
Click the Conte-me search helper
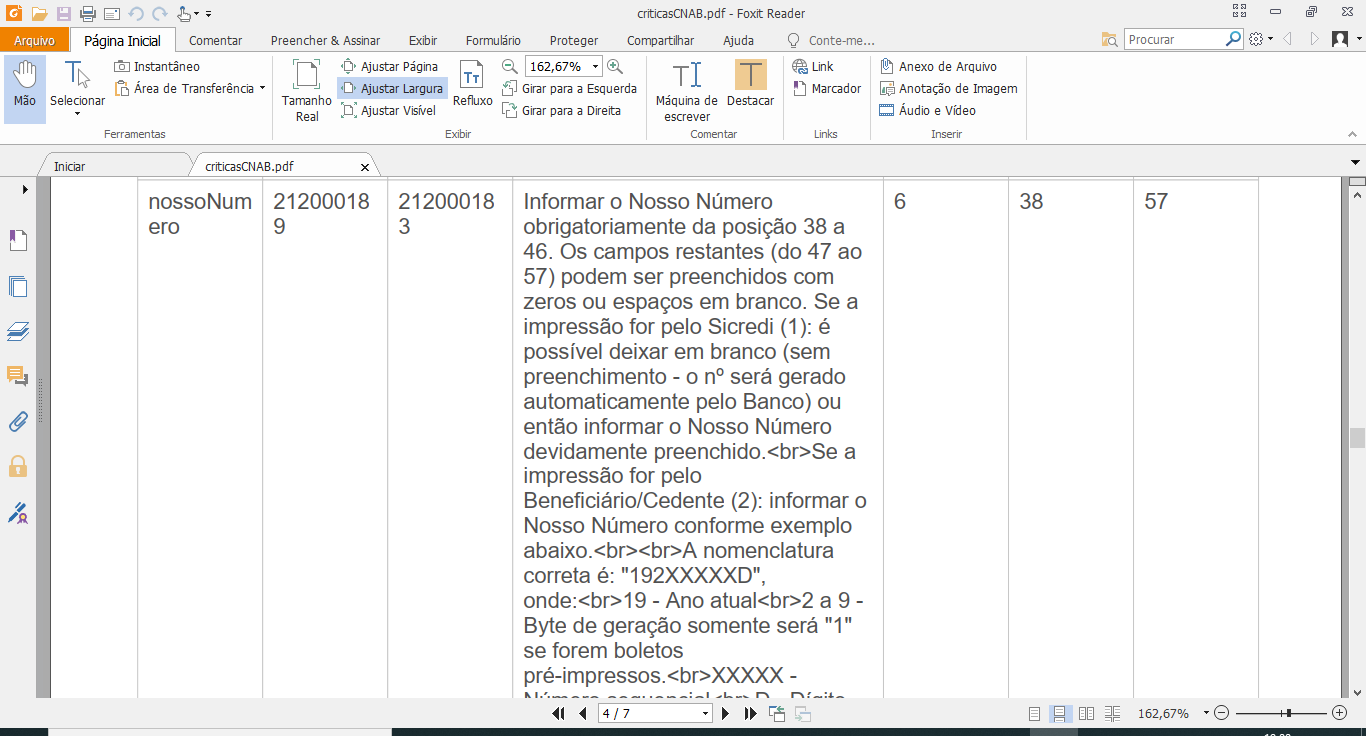[831, 40]
